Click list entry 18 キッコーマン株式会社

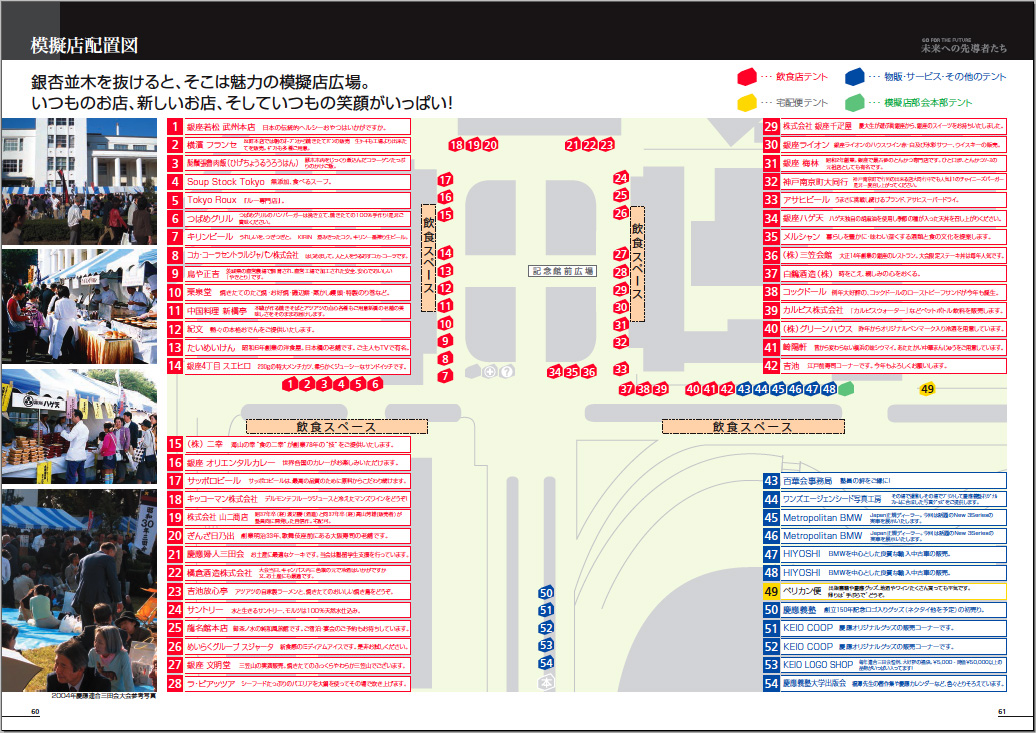289,499
